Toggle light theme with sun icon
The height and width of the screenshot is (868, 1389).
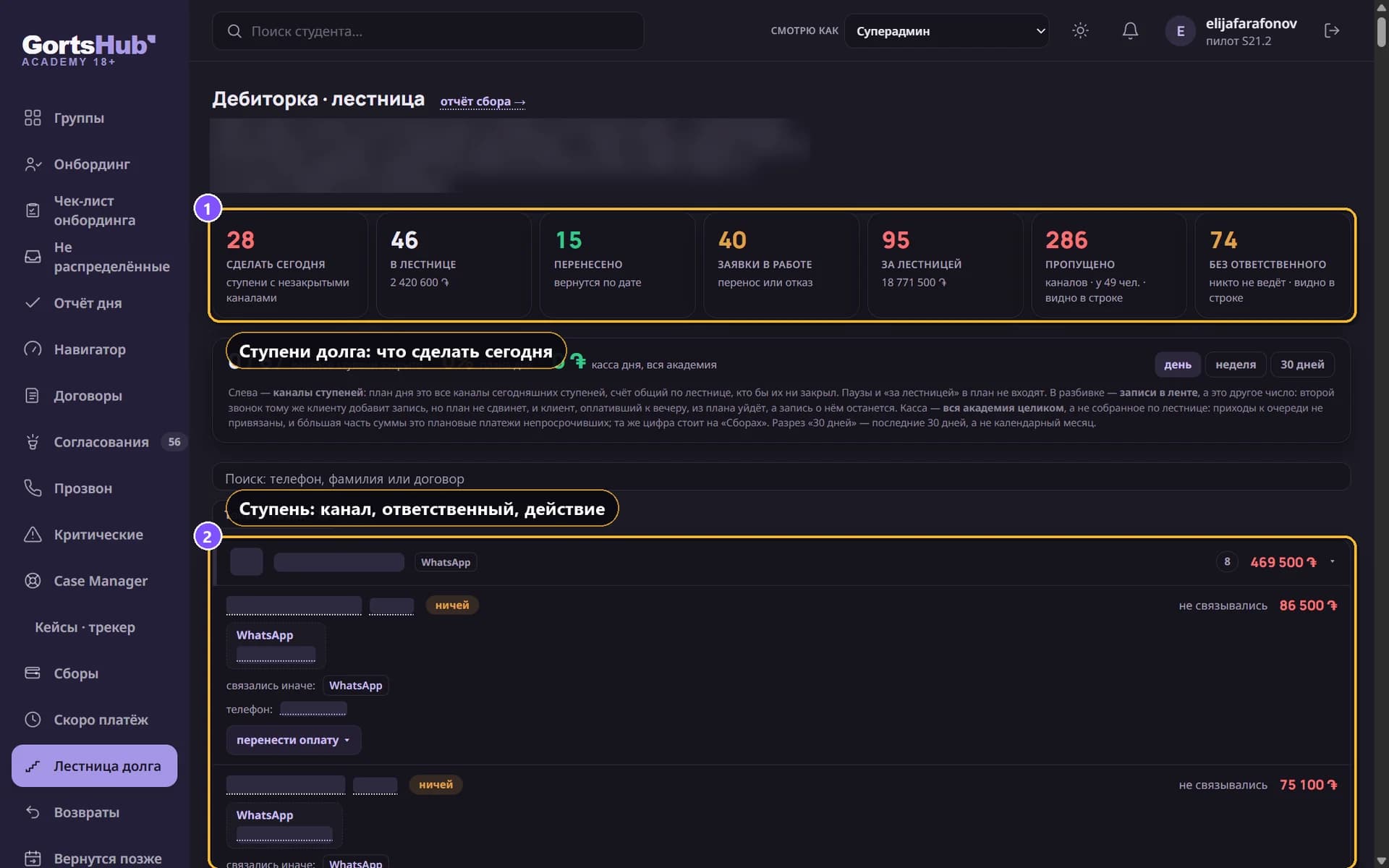[1080, 30]
